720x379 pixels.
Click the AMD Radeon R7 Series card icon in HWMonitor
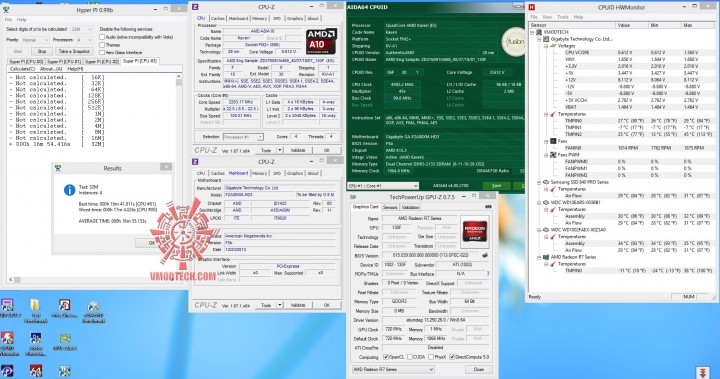546,257
